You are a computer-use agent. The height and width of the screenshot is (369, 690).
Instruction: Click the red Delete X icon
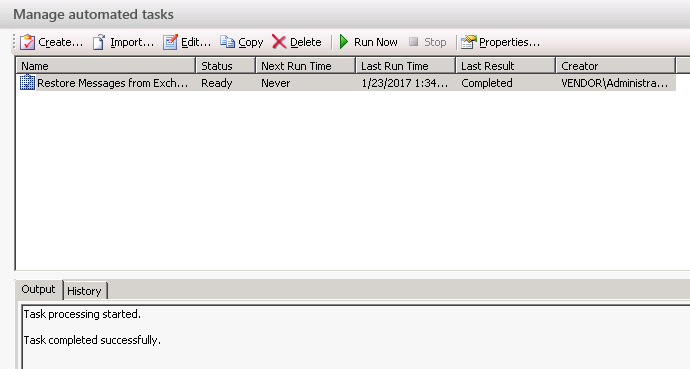[x=279, y=42]
